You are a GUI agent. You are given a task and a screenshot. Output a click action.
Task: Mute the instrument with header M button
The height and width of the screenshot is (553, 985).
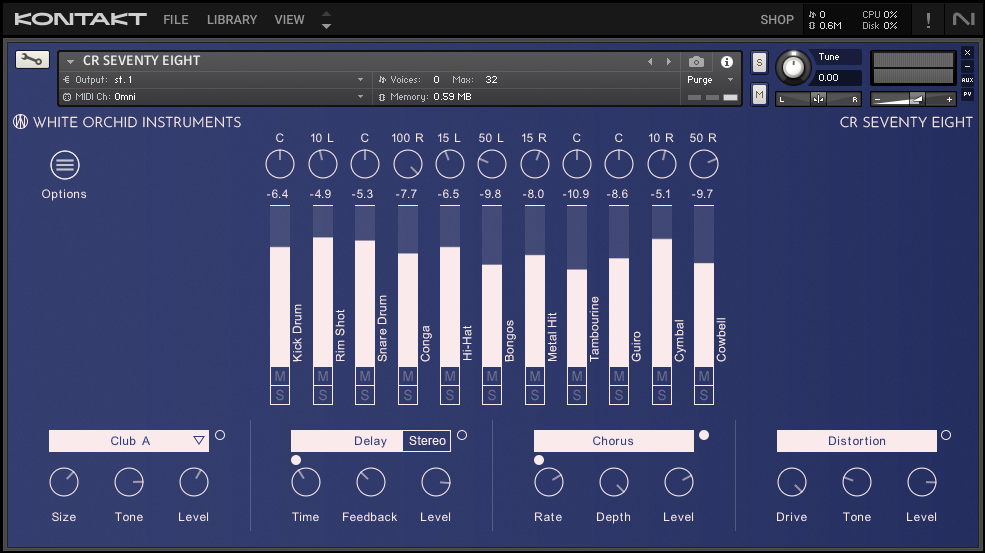point(759,94)
